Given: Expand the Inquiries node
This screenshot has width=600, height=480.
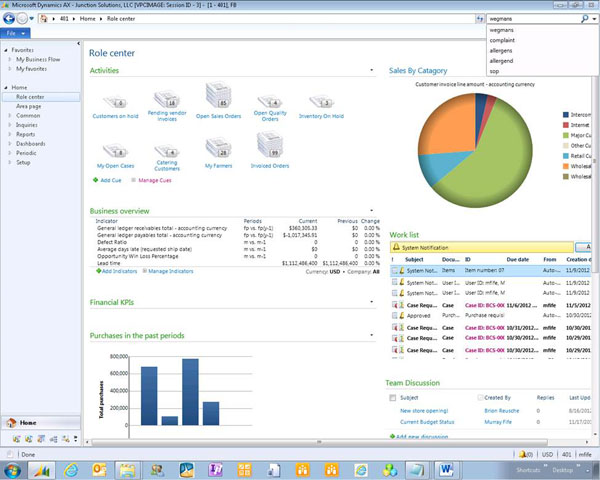Looking at the screenshot, I should 10,125.
